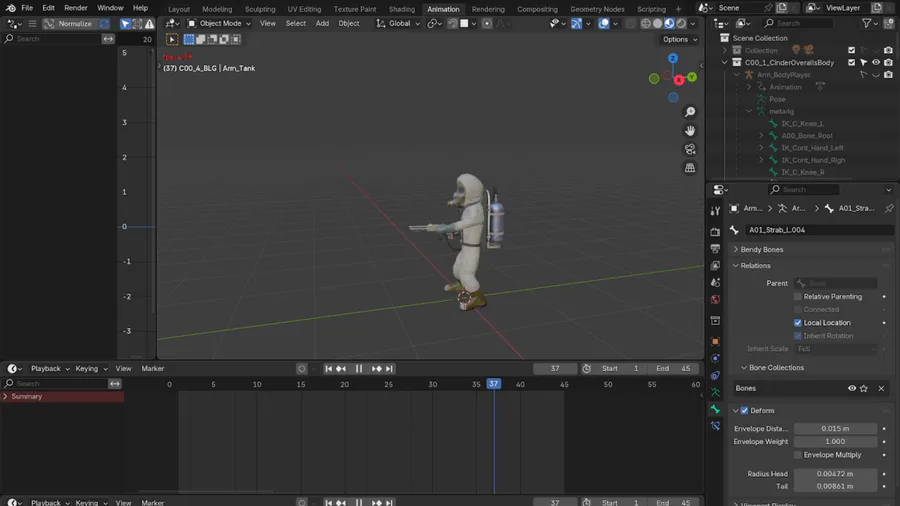The width and height of the screenshot is (900, 506).
Task: Uncheck the Local Location checkbox
Action: (x=797, y=322)
